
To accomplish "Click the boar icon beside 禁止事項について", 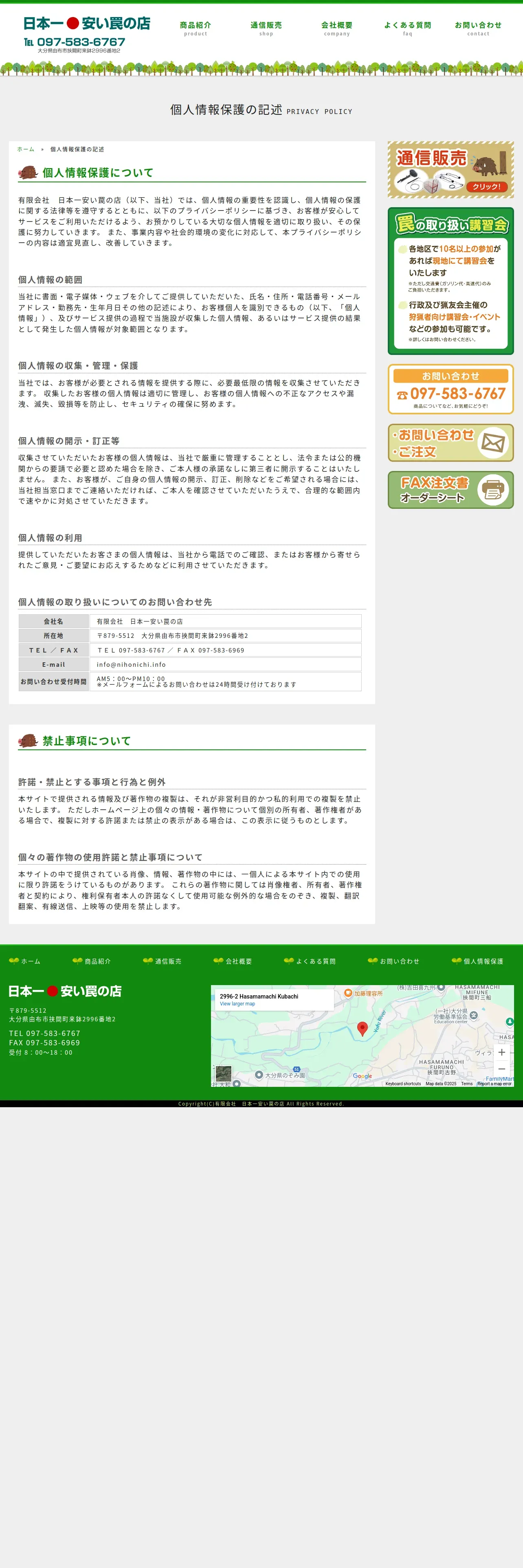I will (x=28, y=741).
